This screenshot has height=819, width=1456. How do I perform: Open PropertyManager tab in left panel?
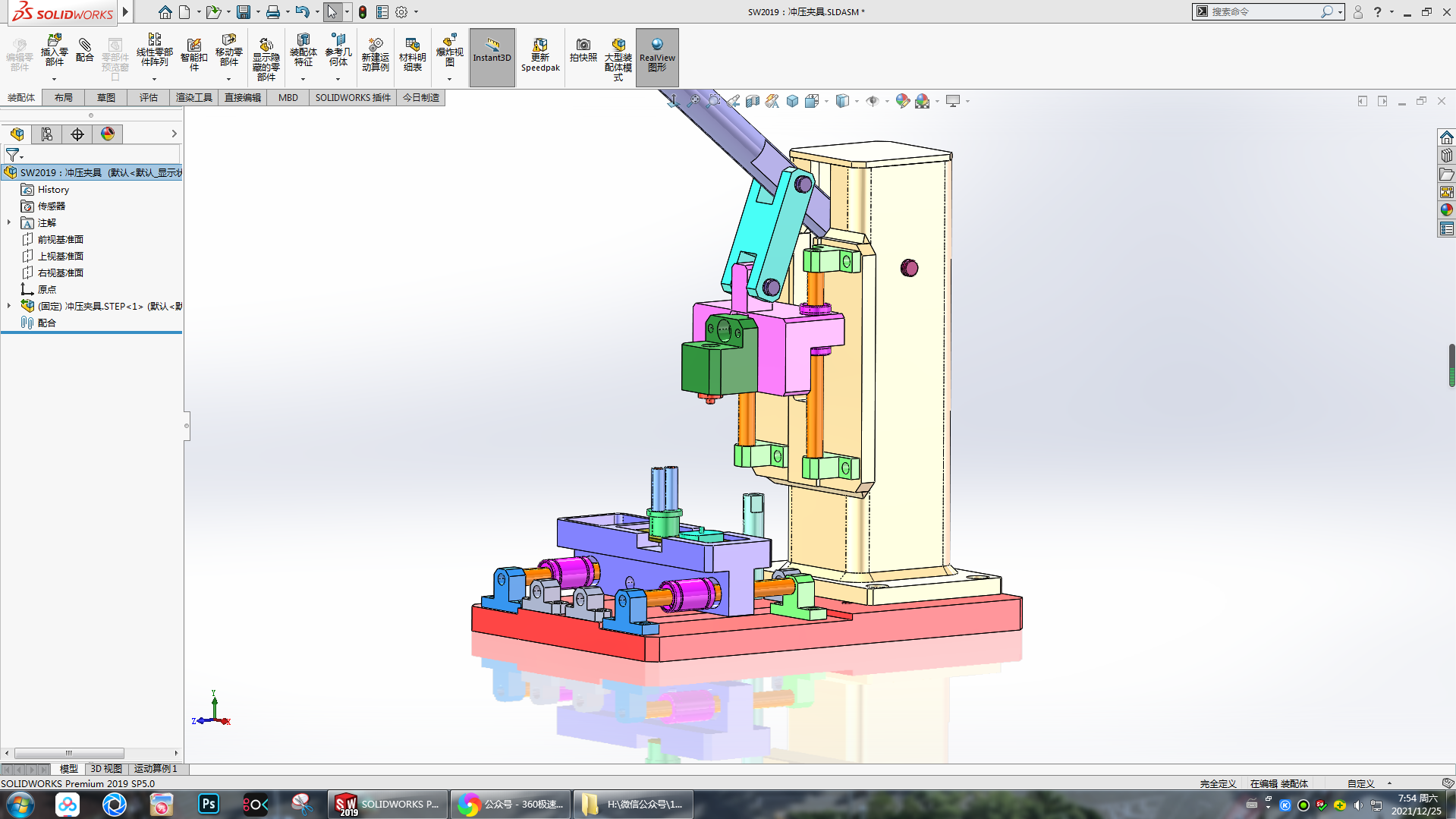pyautogui.click(x=47, y=134)
